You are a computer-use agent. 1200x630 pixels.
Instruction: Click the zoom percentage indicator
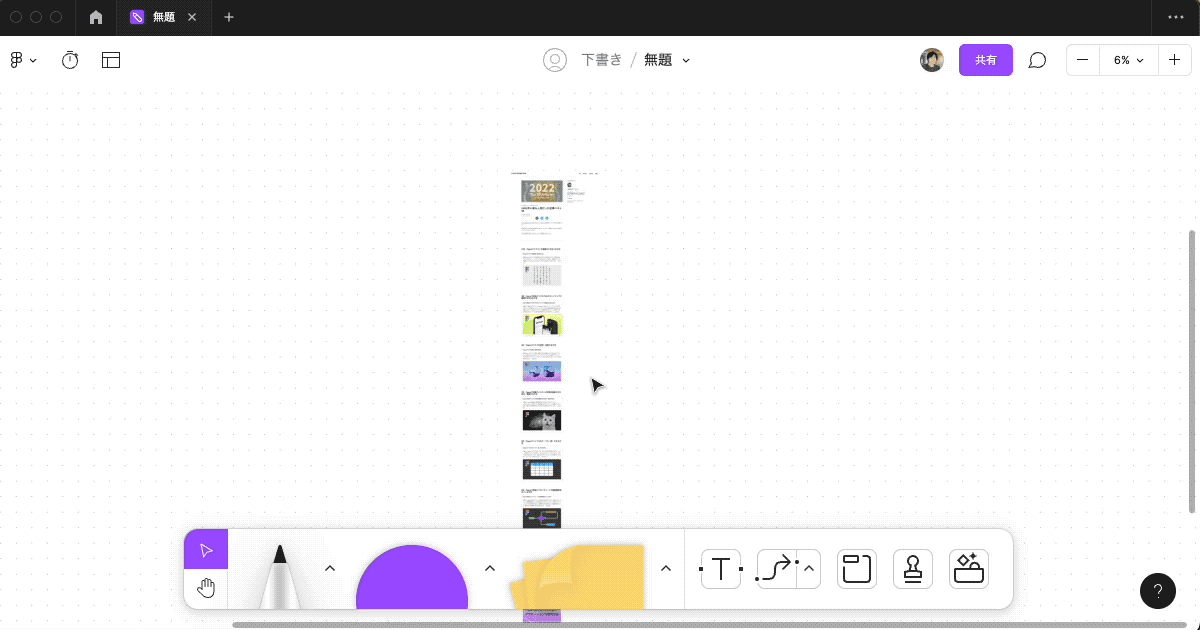click(1128, 60)
